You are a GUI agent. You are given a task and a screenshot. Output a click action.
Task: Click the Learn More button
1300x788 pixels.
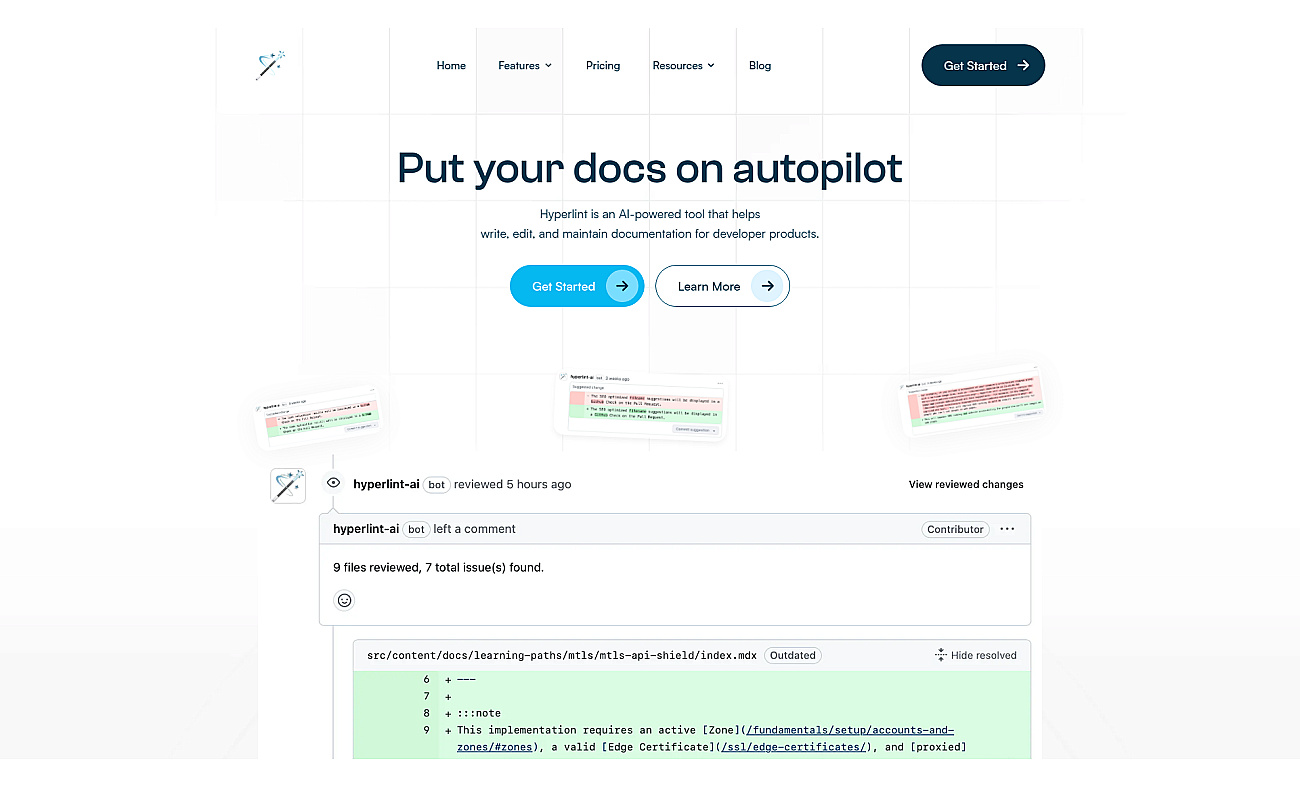click(722, 286)
